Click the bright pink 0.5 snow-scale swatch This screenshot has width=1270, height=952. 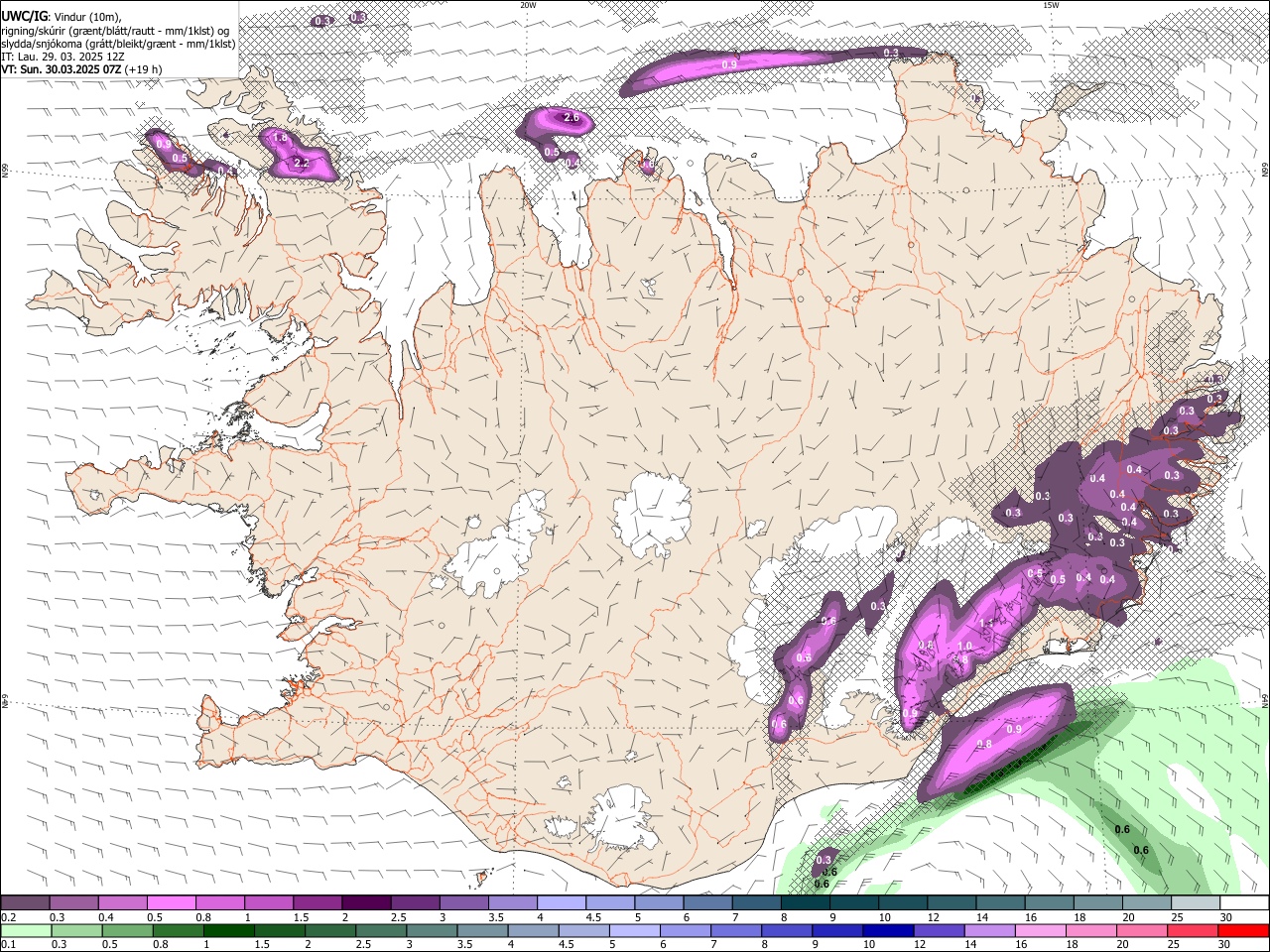pos(171,903)
